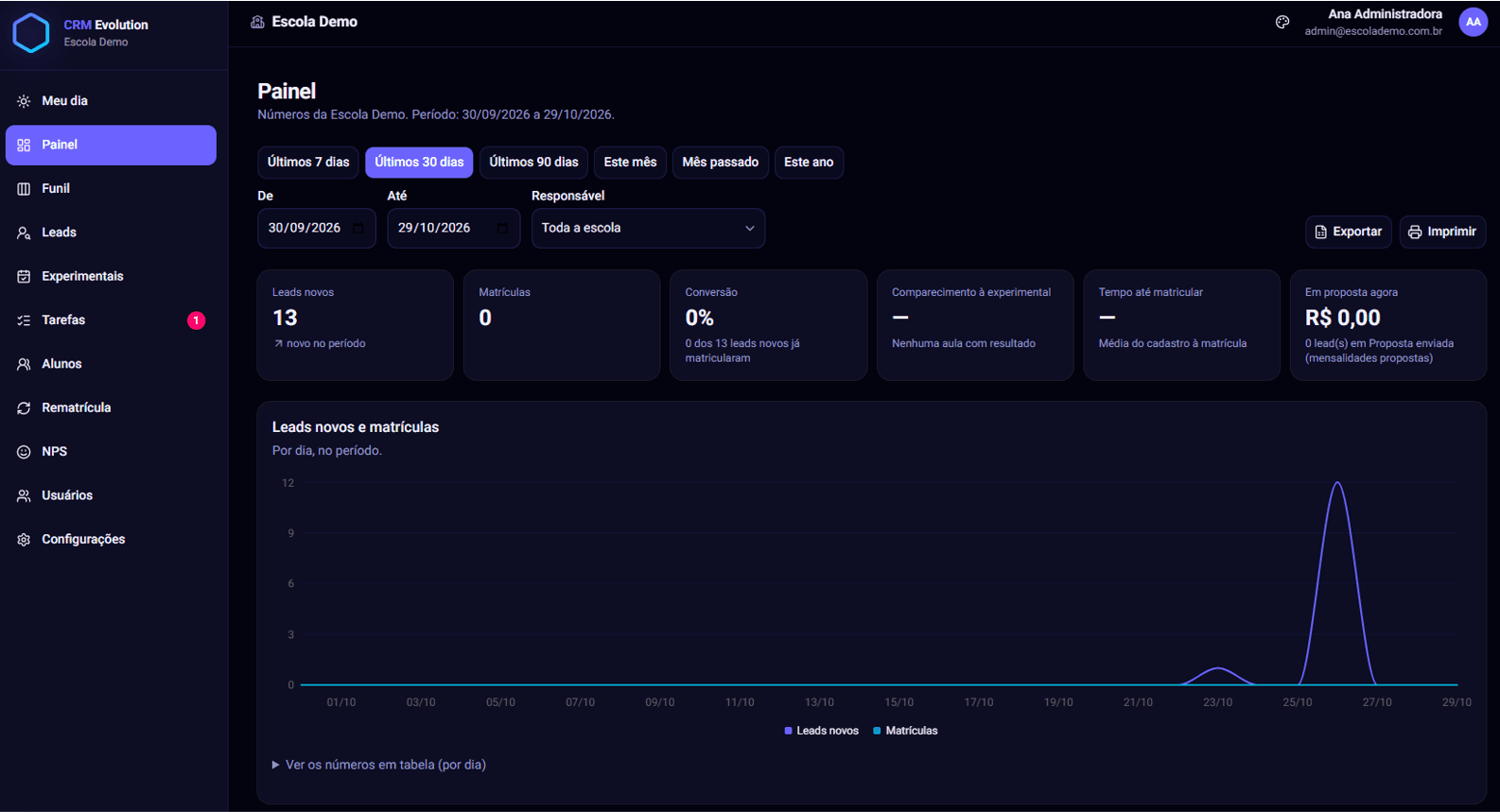Toggle the Matrículas legend series

[906, 731]
